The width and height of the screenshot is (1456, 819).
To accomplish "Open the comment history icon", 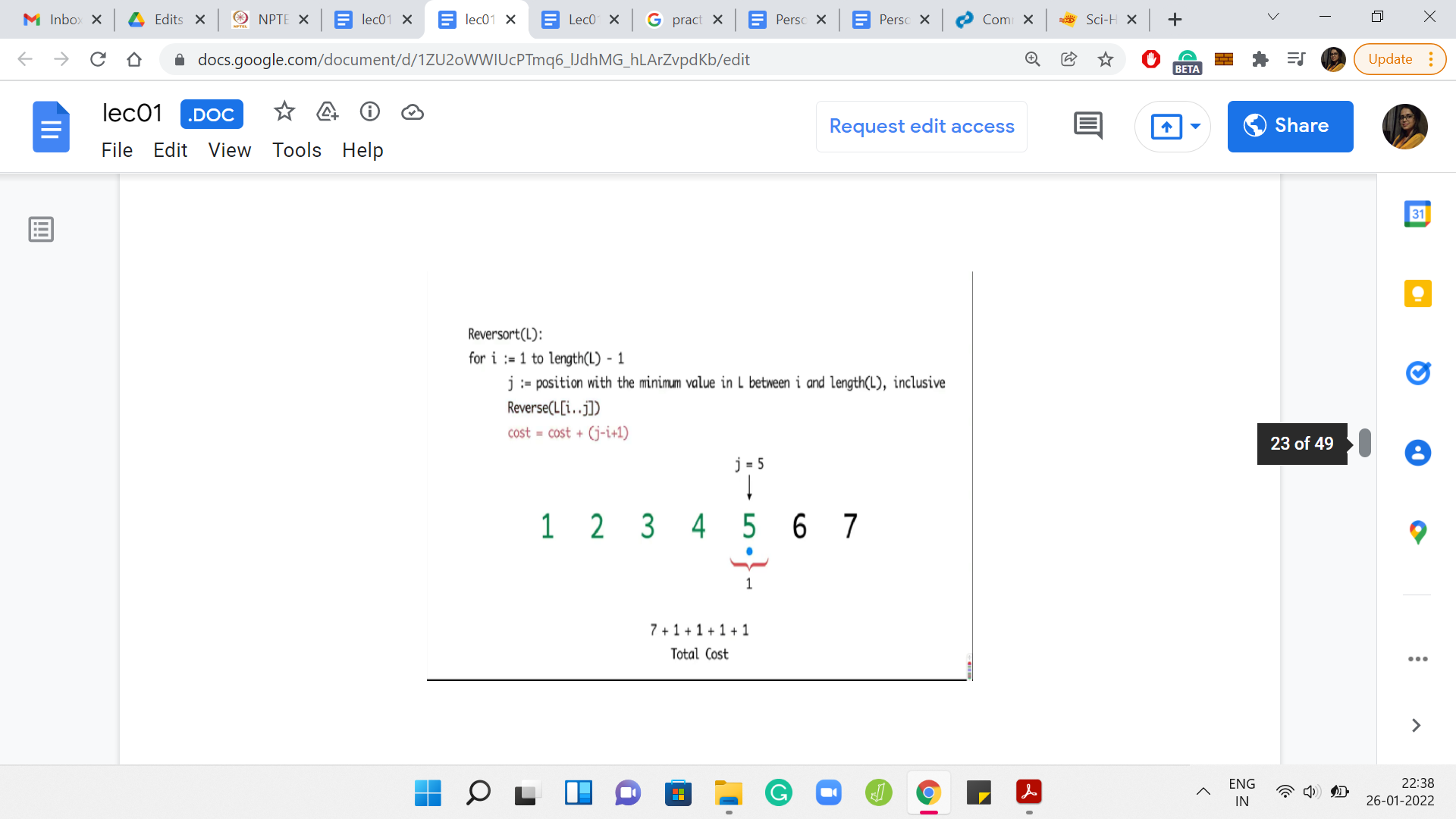I will 1087,126.
